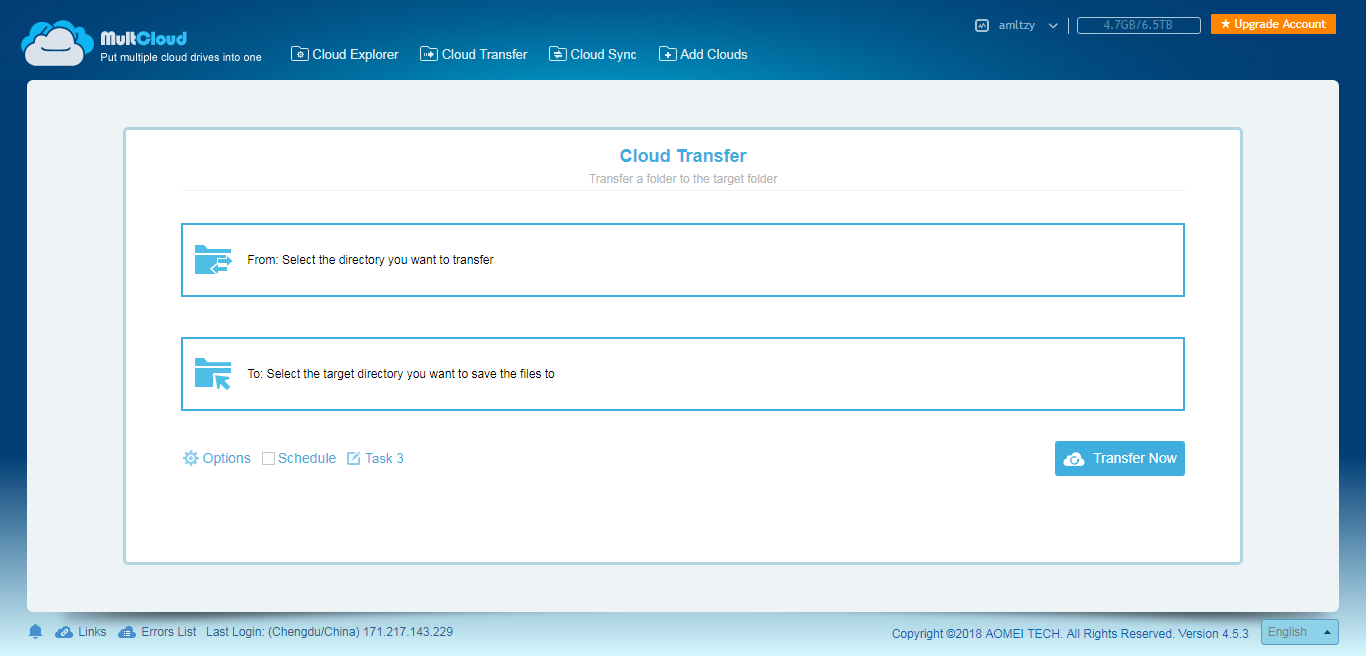Click the Transfer Now button
The height and width of the screenshot is (657, 1366).
[x=1120, y=458]
